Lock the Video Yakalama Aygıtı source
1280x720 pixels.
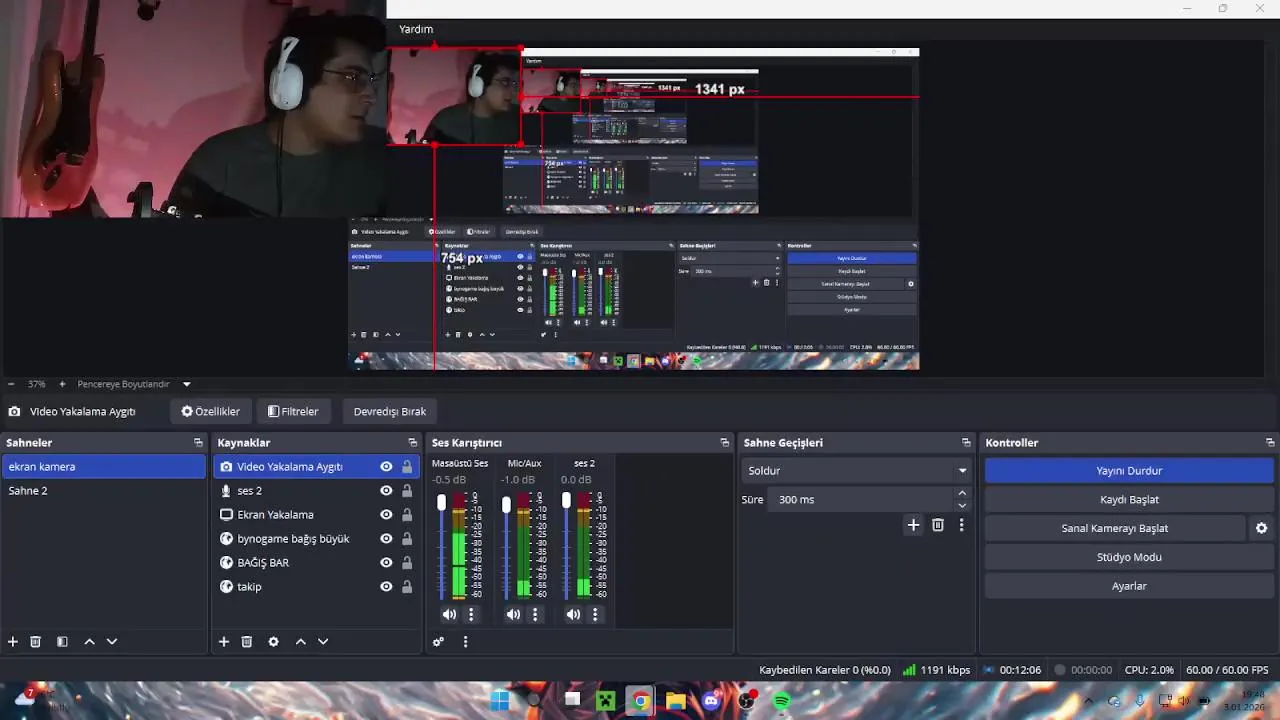click(407, 467)
